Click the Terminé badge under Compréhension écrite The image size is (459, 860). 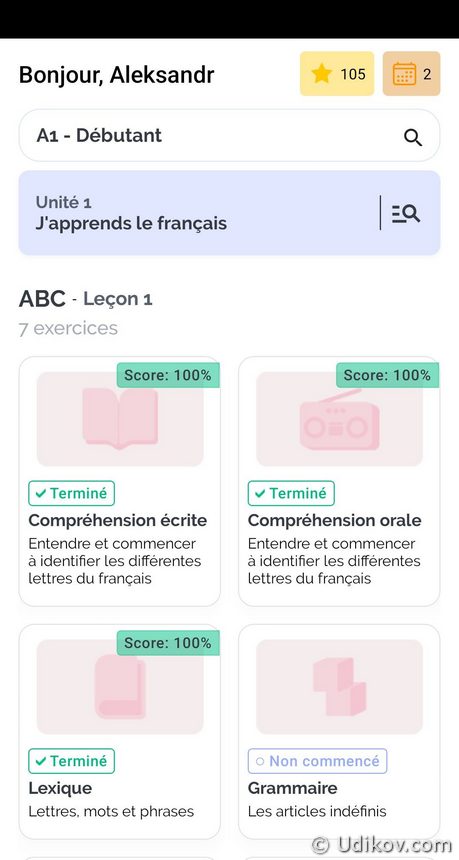coord(72,493)
